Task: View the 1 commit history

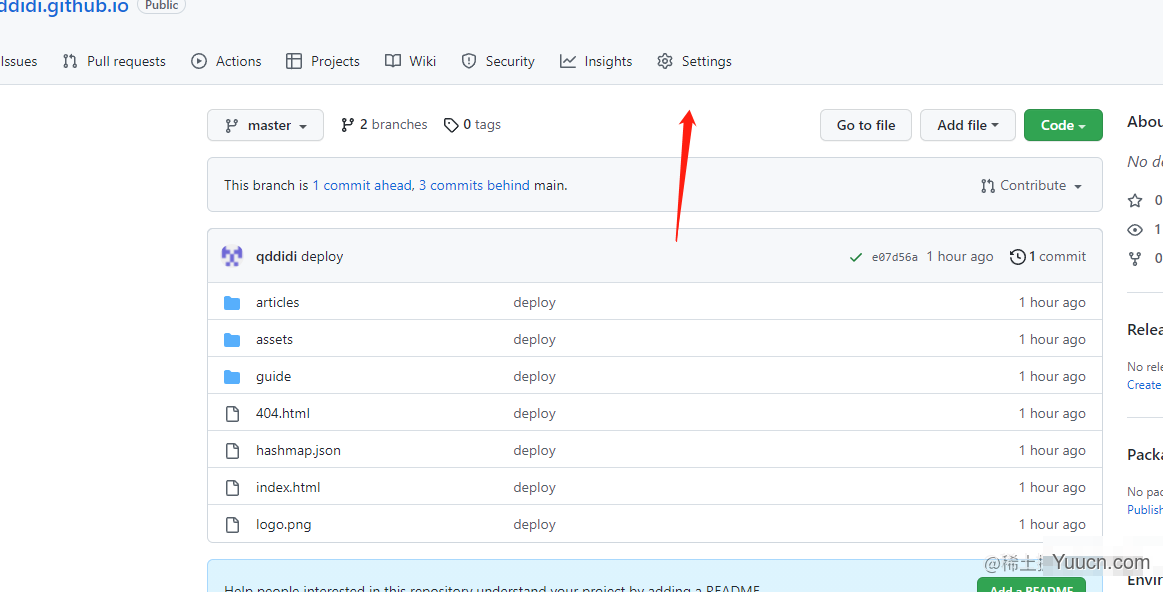Action: [1048, 257]
